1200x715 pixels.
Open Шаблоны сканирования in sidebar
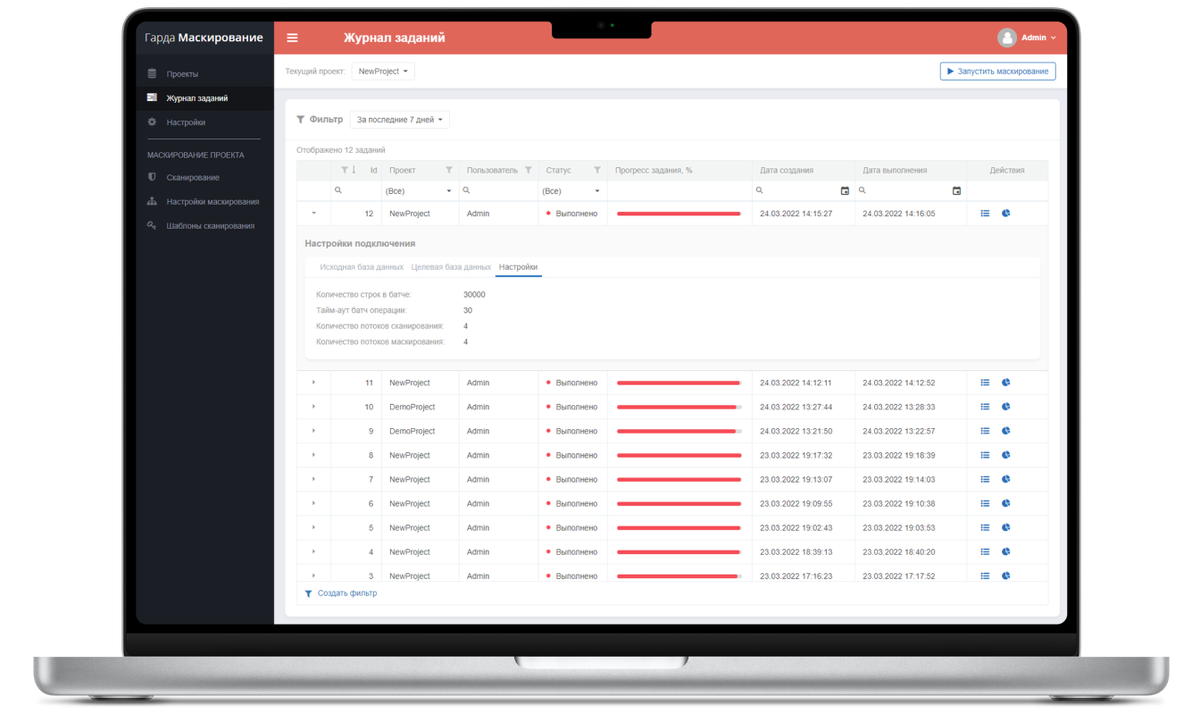210,226
